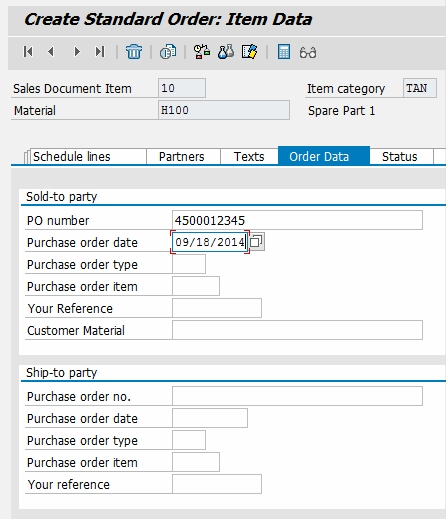
Task: Open the calculator pricing icon
Action: click(x=284, y=52)
